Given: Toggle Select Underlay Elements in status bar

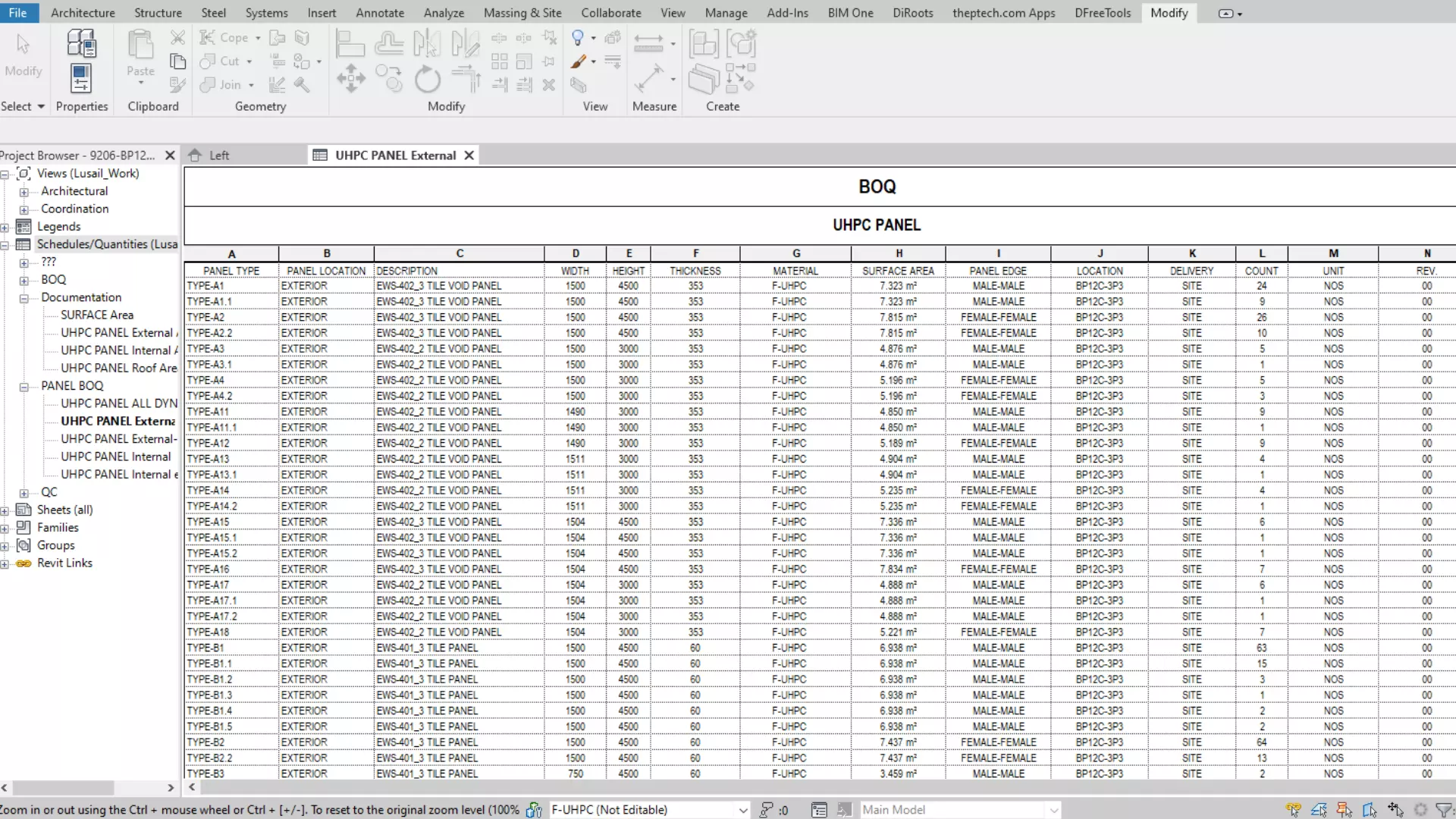Looking at the screenshot, I should [1319, 810].
